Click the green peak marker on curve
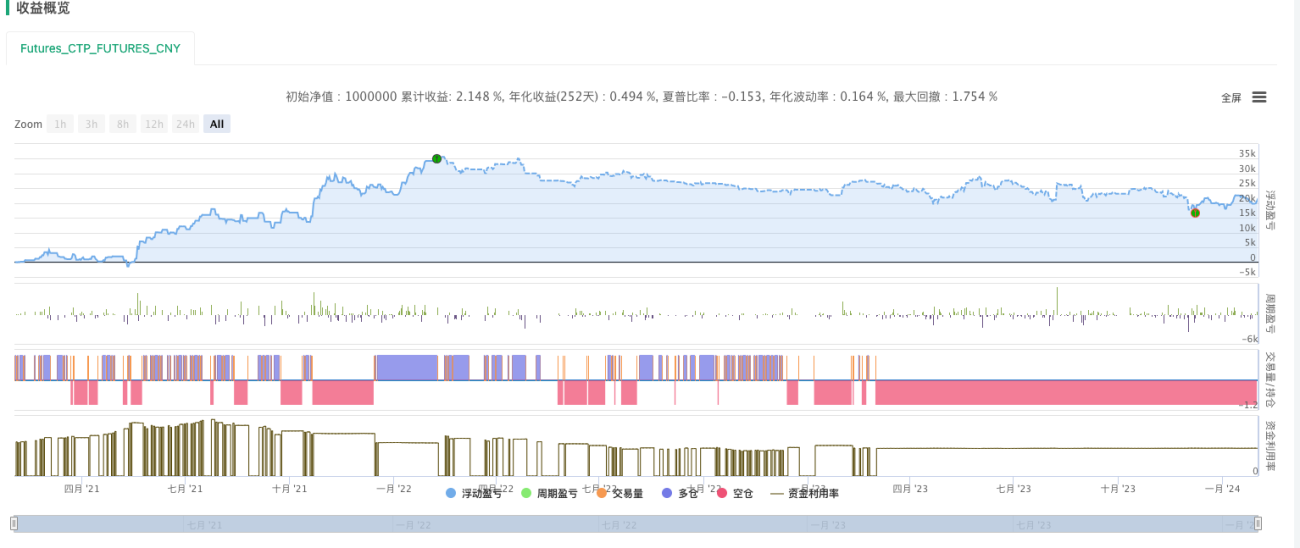 point(437,159)
